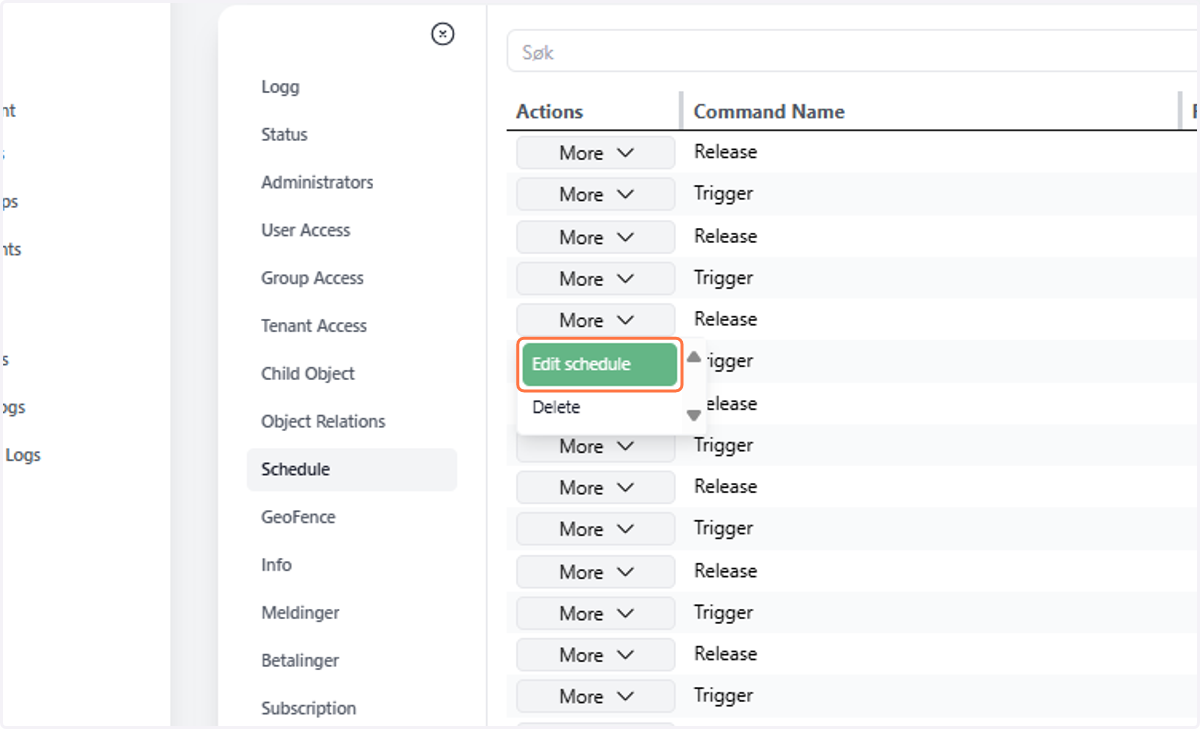Image resolution: width=1200 pixels, height=729 pixels.
Task: Open Group Access settings
Action: coord(312,278)
